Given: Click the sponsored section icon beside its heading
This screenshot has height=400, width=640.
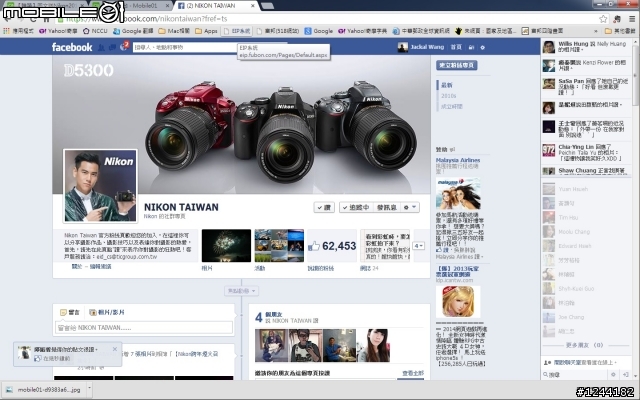Looking at the screenshot, I should [452, 149].
